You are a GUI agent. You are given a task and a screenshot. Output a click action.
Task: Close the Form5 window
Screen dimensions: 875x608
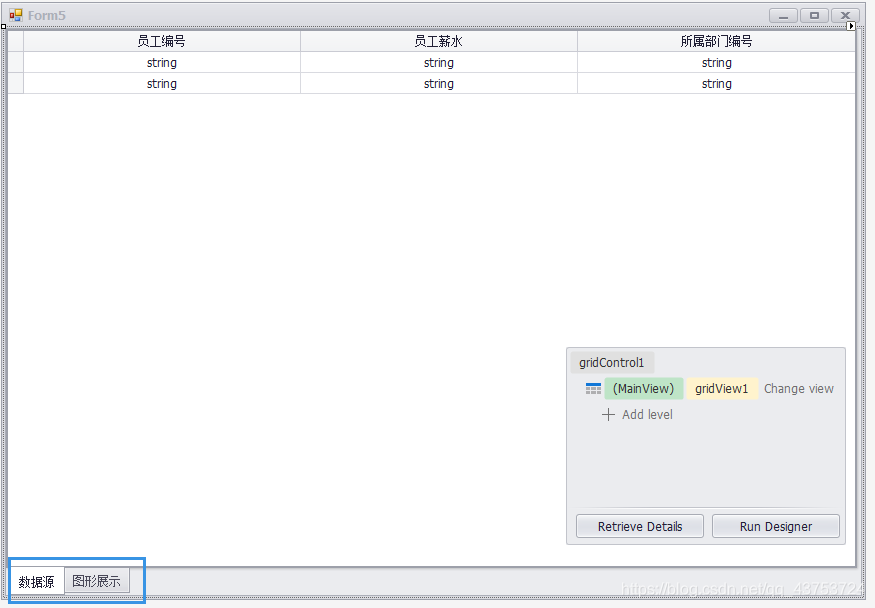click(x=845, y=16)
